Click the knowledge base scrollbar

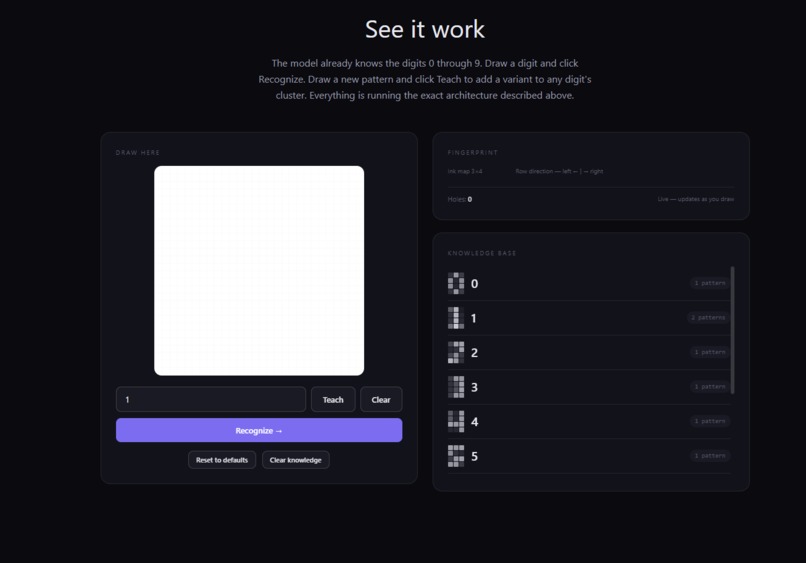(732, 330)
